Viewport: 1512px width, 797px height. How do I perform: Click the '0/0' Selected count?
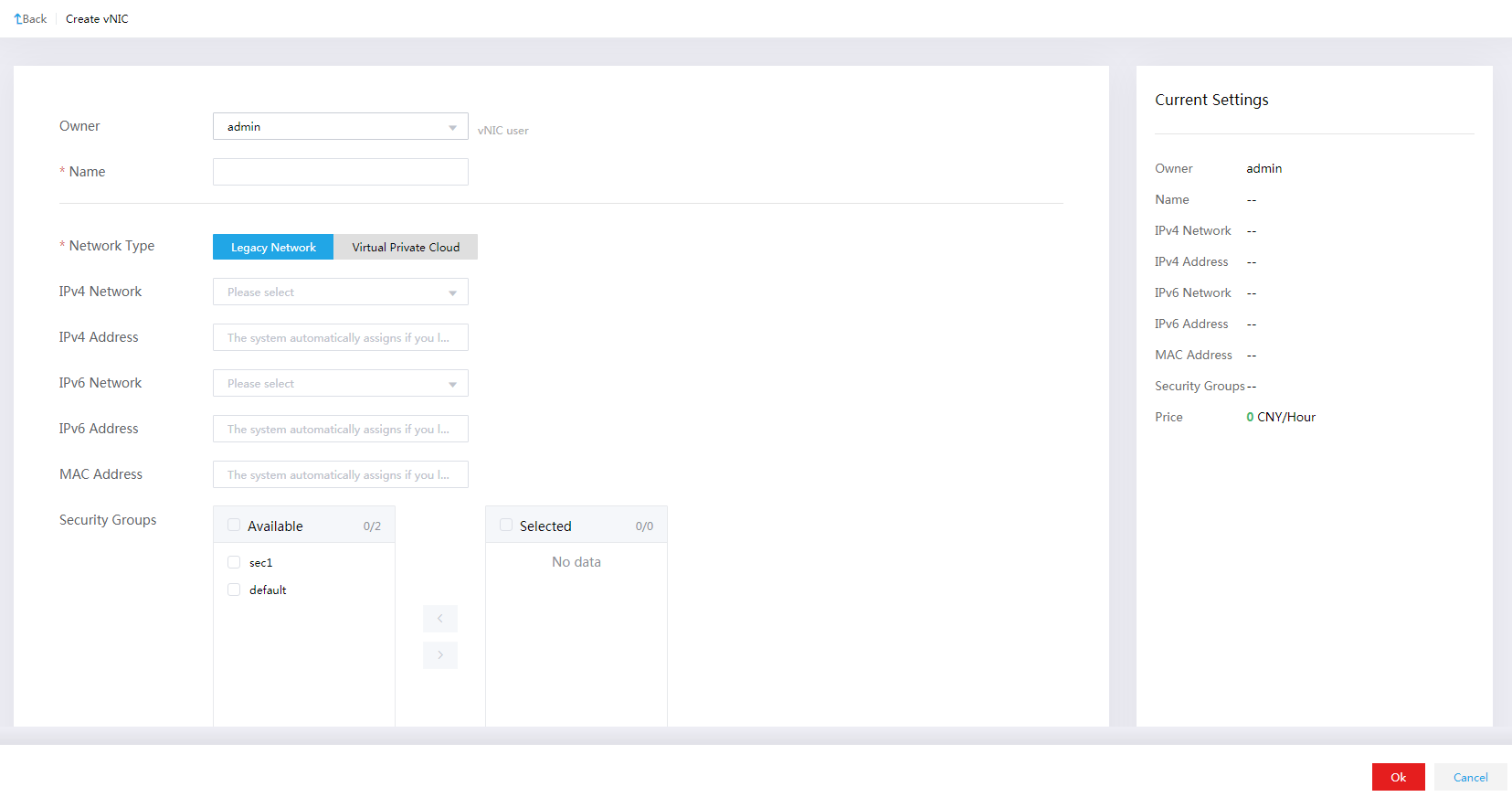[x=644, y=526]
